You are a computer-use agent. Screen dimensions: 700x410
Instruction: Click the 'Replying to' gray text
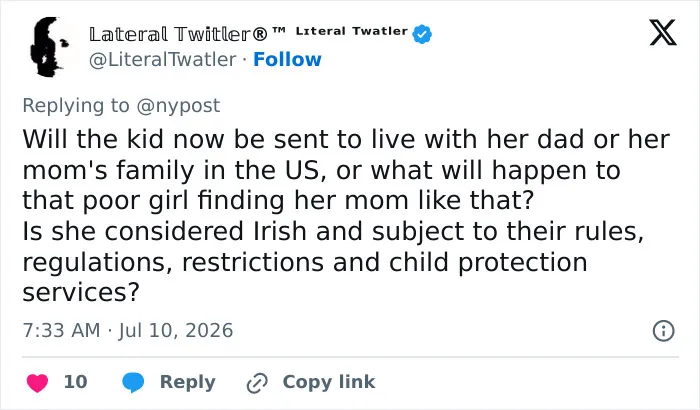coord(76,106)
